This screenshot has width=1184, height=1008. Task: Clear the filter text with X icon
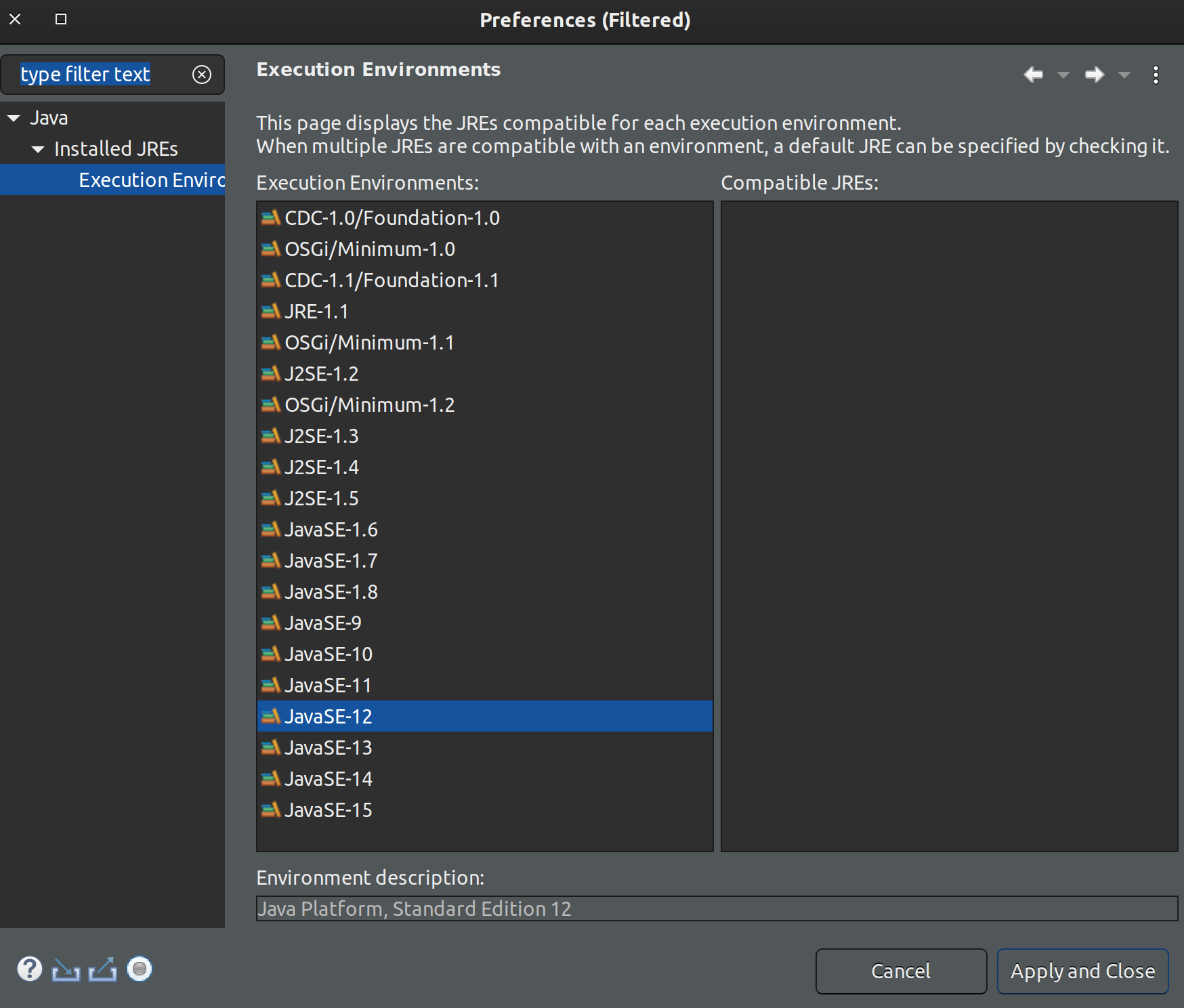[x=202, y=75]
